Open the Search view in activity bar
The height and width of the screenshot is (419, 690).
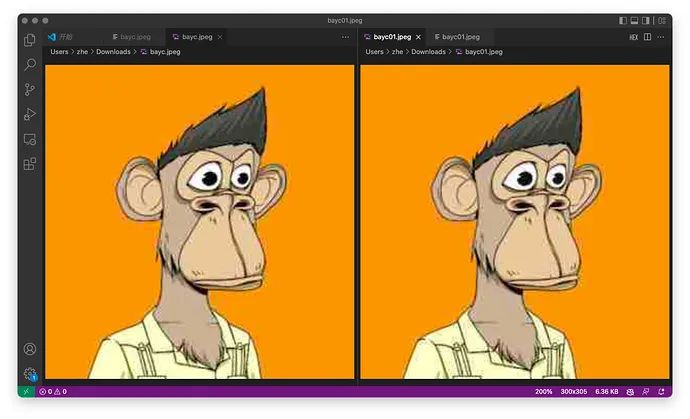coord(29,65)
